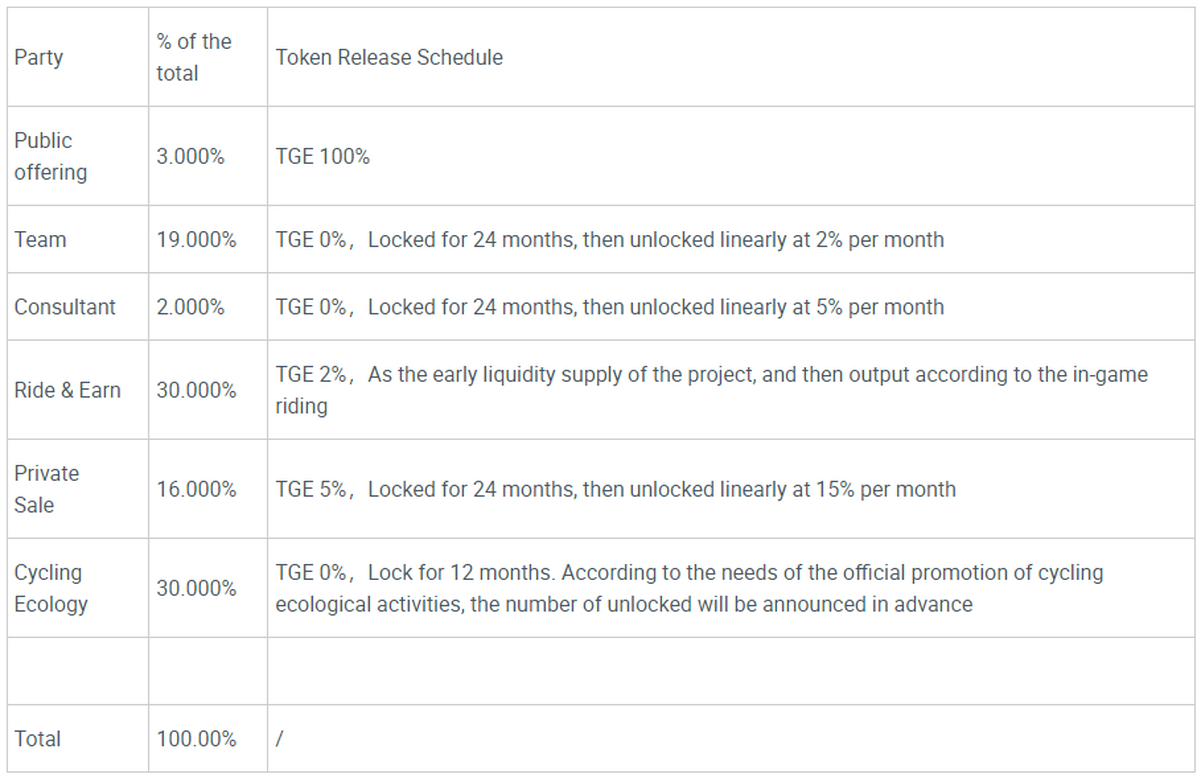1200x778 pixels.
Task: Select the Ride & Earn release schedule text
Action: pos(711,390)
